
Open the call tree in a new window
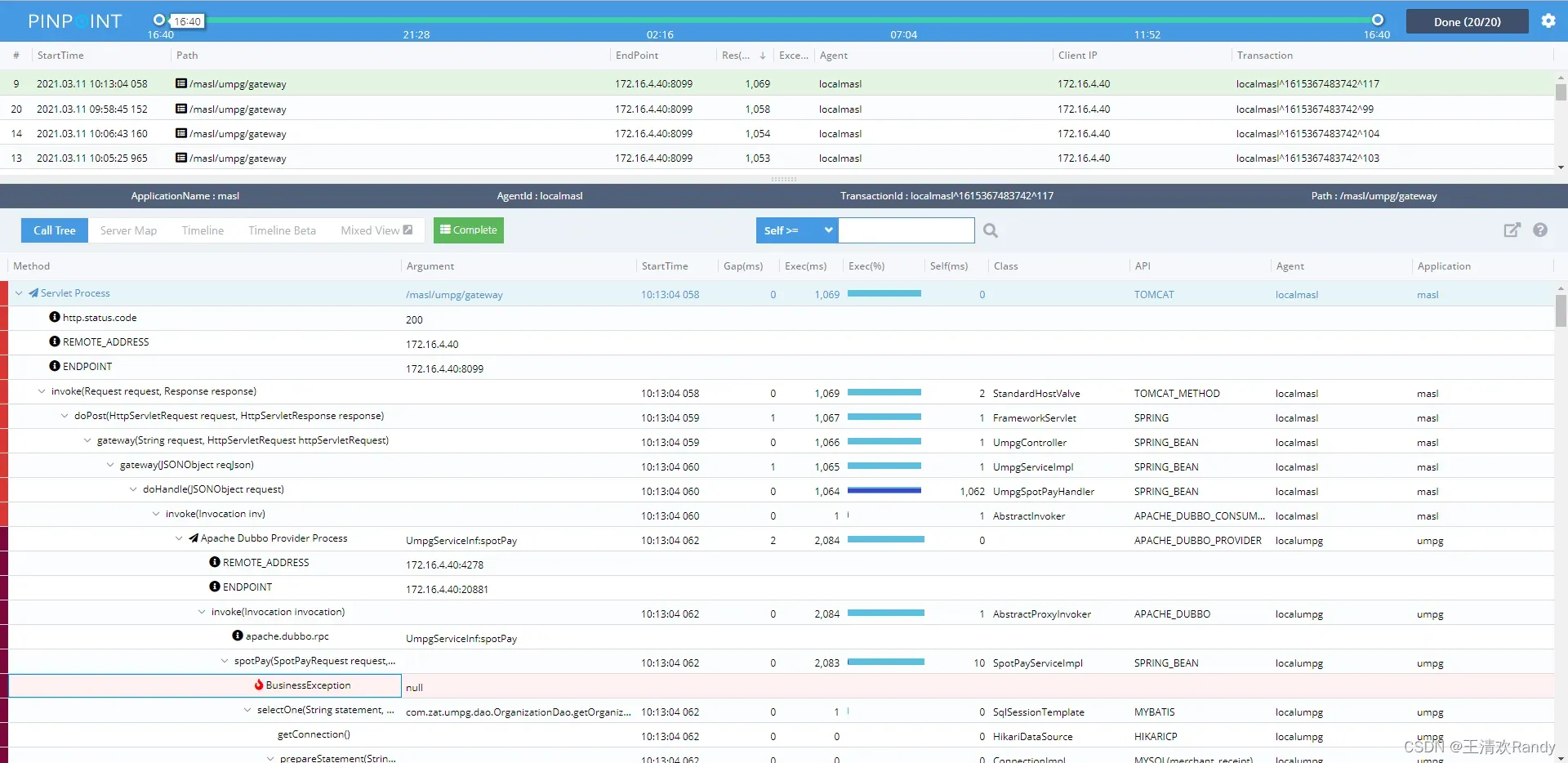[1512, 230]
